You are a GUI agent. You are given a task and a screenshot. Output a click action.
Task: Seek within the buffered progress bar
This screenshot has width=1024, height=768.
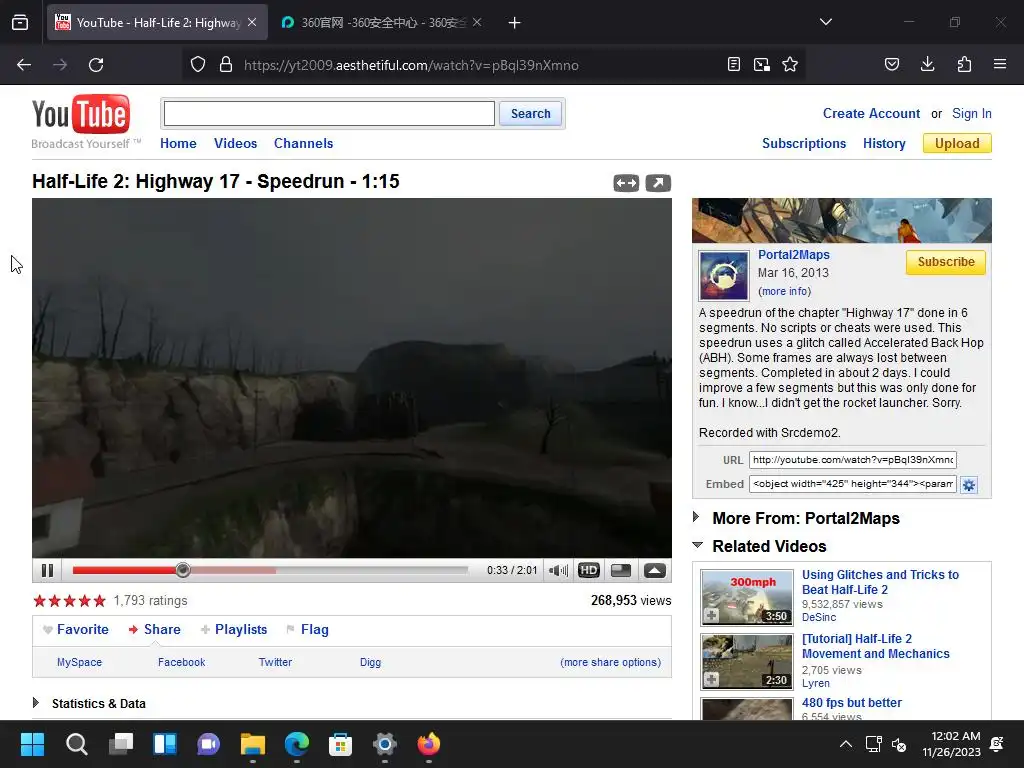pyautogui.click(x=232, y=570)
